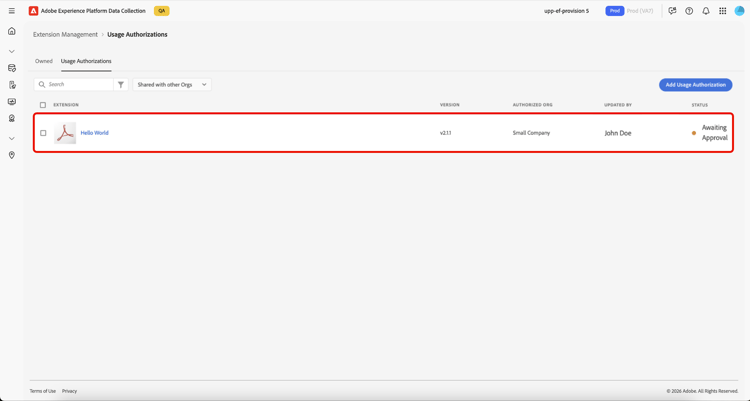Click Add Usage Authorization button

695,85
